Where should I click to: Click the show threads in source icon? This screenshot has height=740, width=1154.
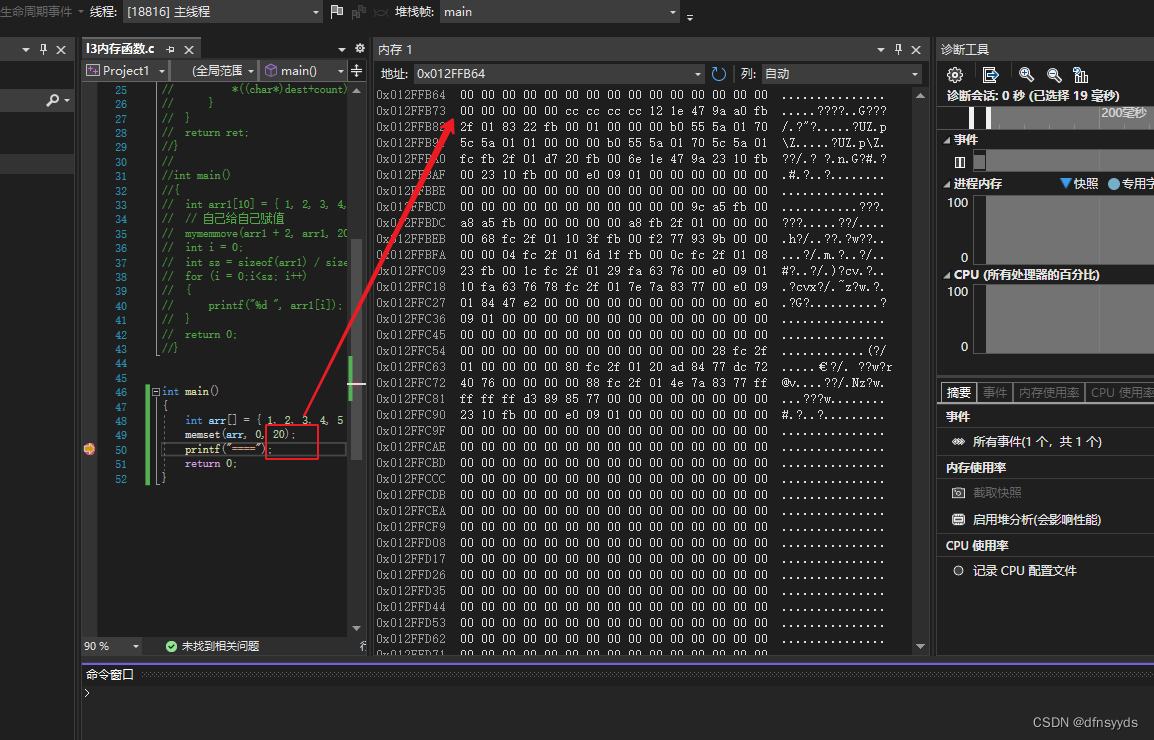[x=359, y=12]
